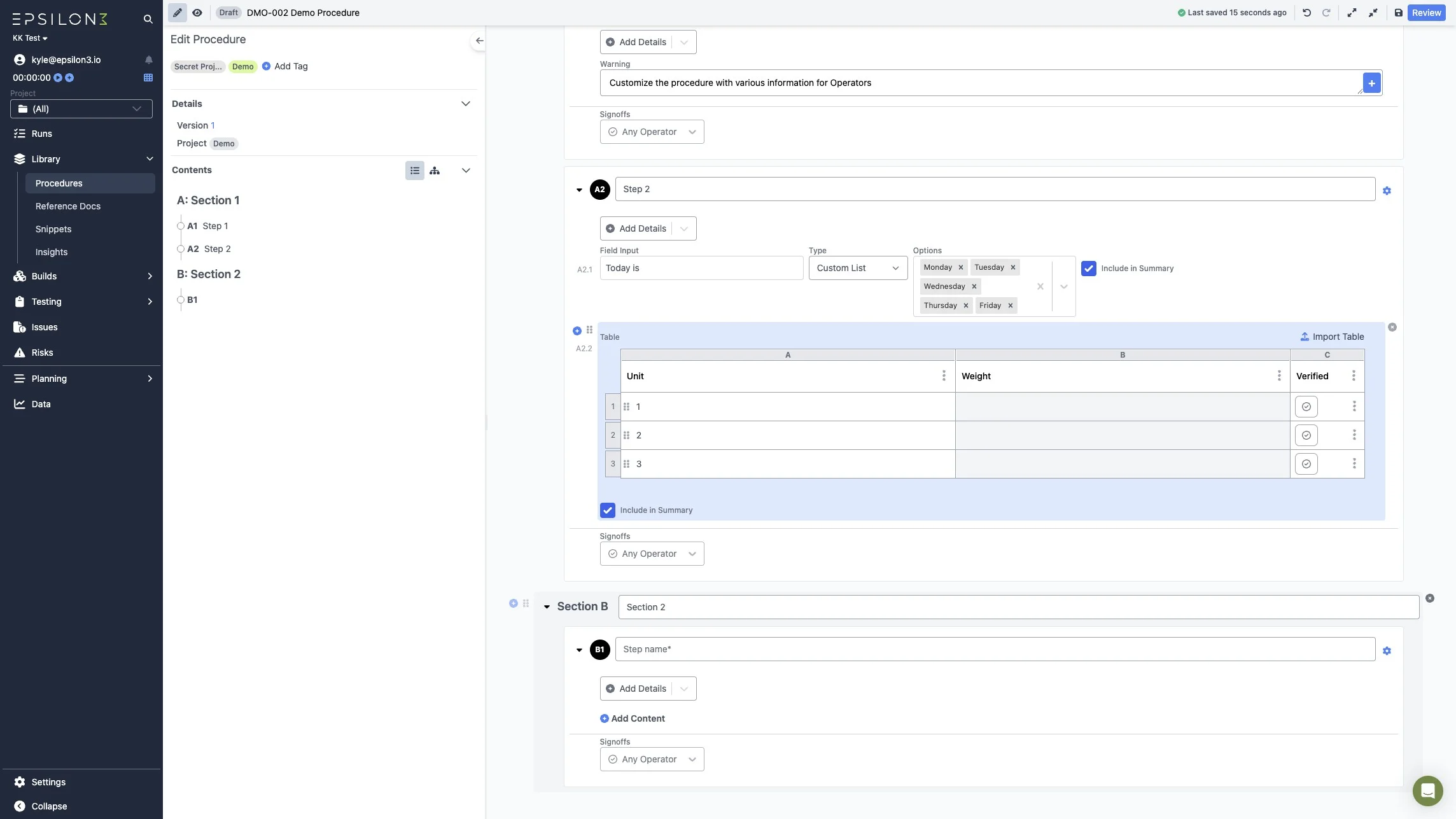Click the collapse all arrows icon
Viewport: 1456px width, 819px height.
pos(1373,13)
